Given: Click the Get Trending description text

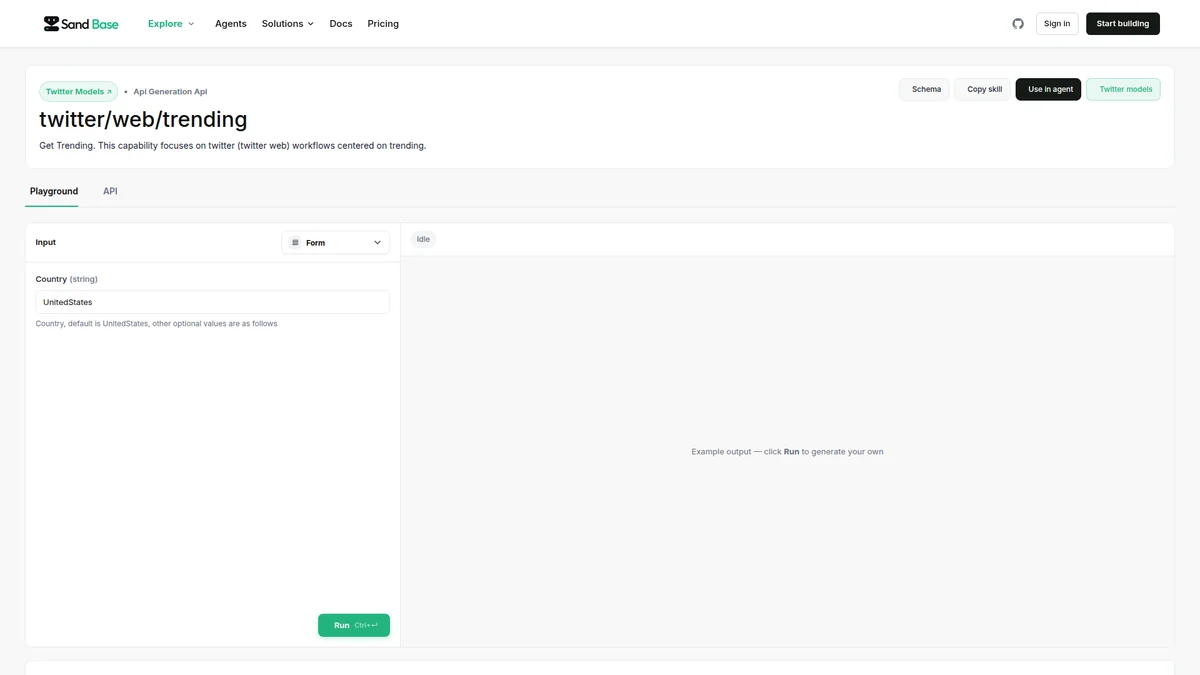Looking at the screenshot, I should pyautogui.click(x=233, y=145).
